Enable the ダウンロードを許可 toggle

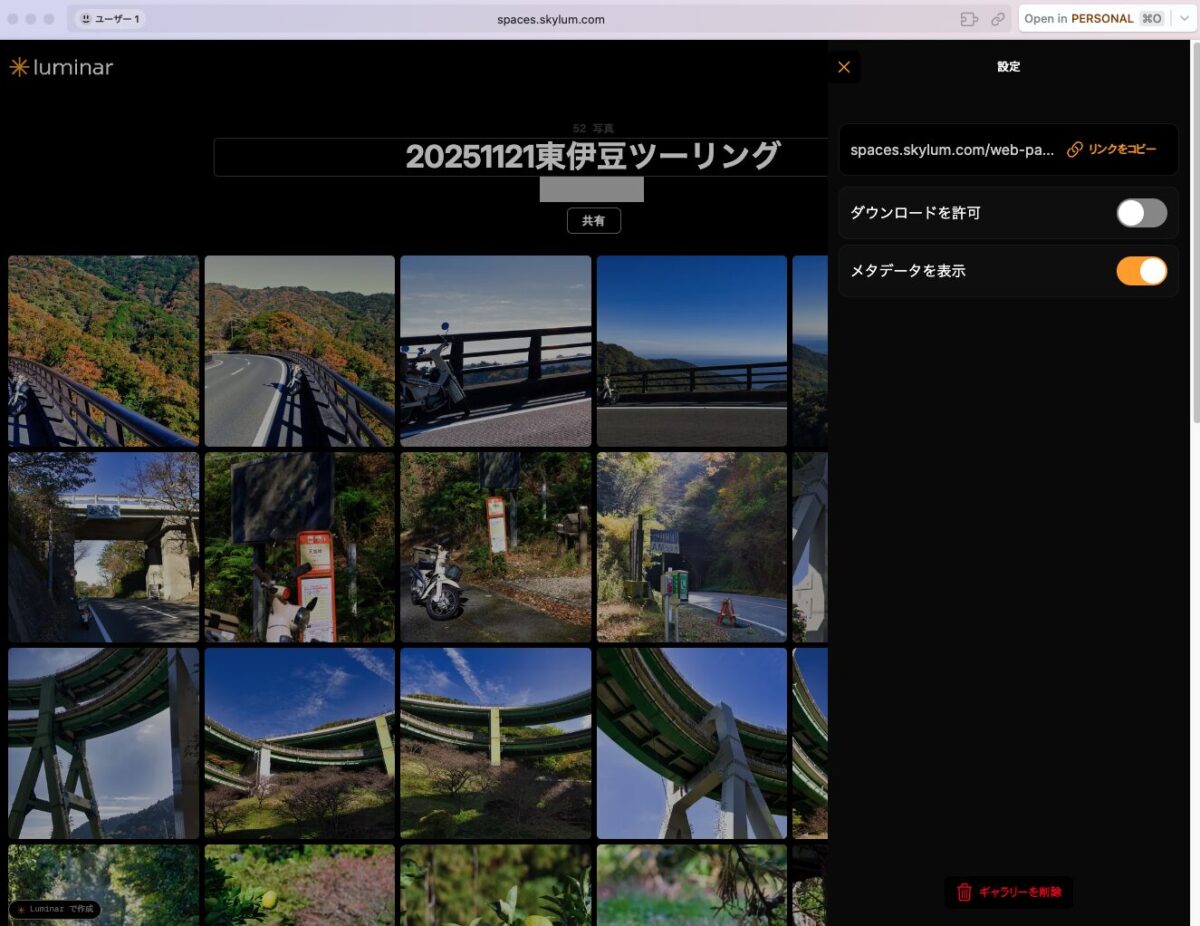point(1141,213)
